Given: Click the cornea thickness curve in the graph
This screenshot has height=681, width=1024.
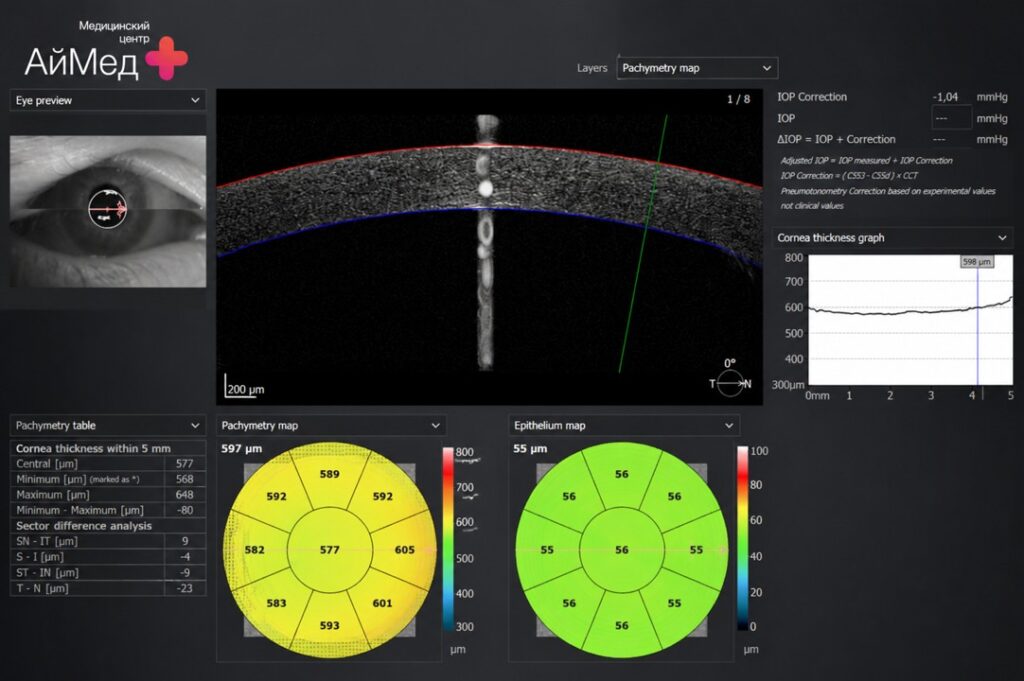Looking at the screenshot, I should pyautogui.click(x=910, y=311).
